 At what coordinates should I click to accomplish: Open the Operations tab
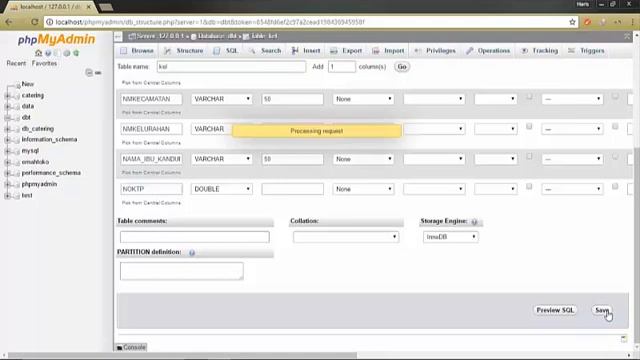pyautogui.click(x=488, y=51)
